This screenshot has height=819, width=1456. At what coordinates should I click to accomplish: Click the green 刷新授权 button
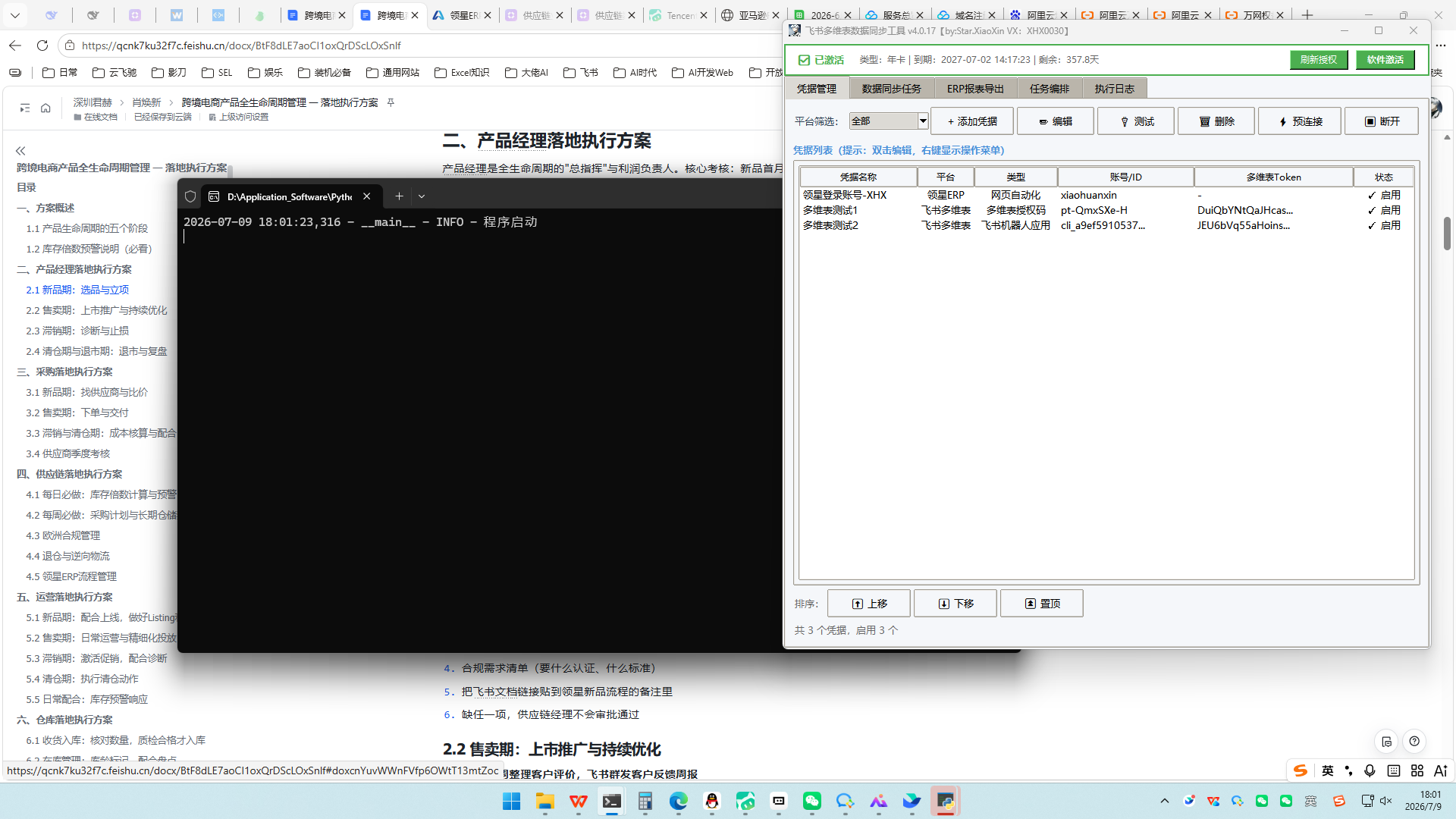[1319, 60]
